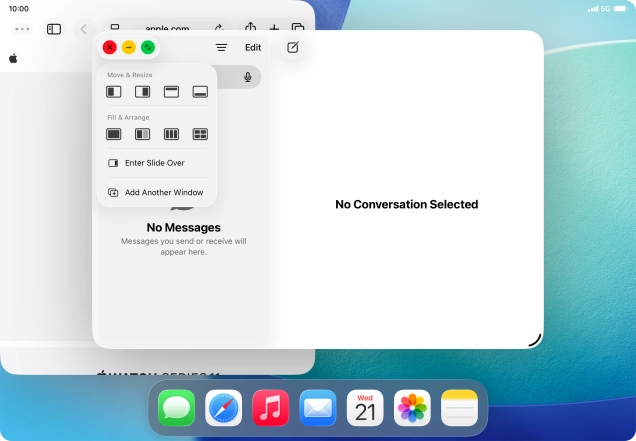The image size is (636, 441).
Task: Choose Add Another Window
Action: tap(157, 192)
